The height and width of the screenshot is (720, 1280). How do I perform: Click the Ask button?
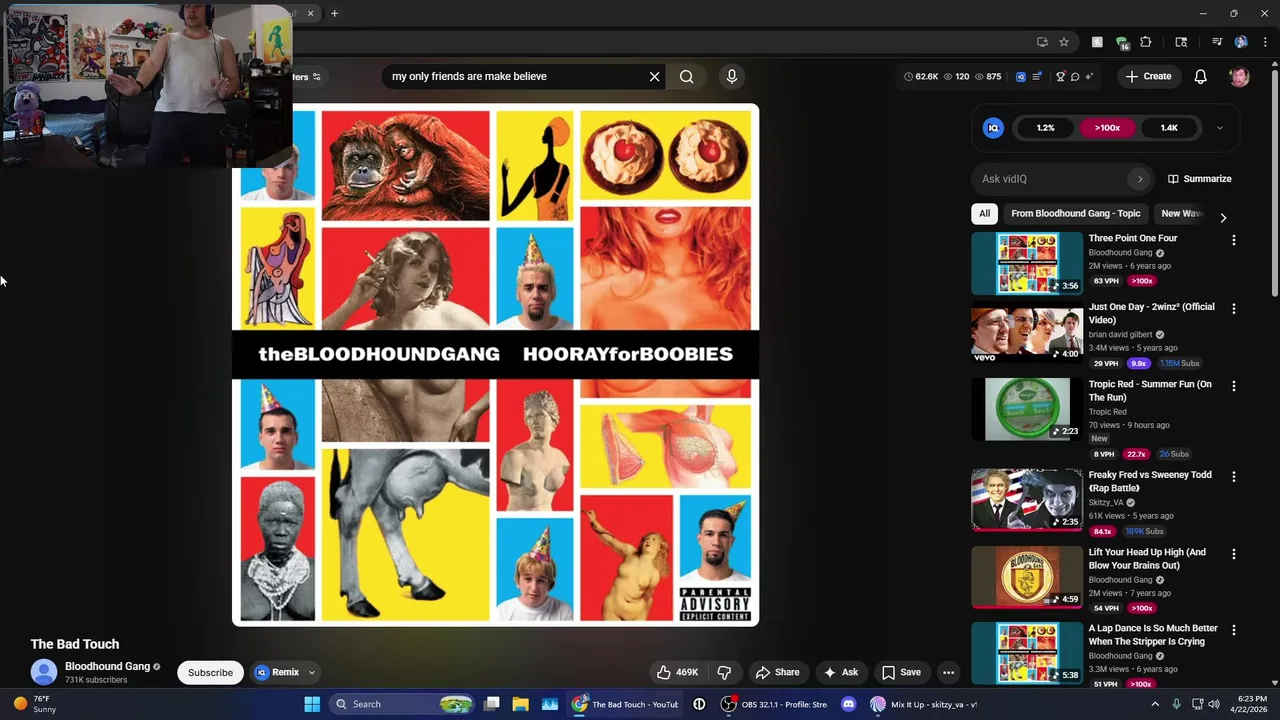click(x=840, y=672)
